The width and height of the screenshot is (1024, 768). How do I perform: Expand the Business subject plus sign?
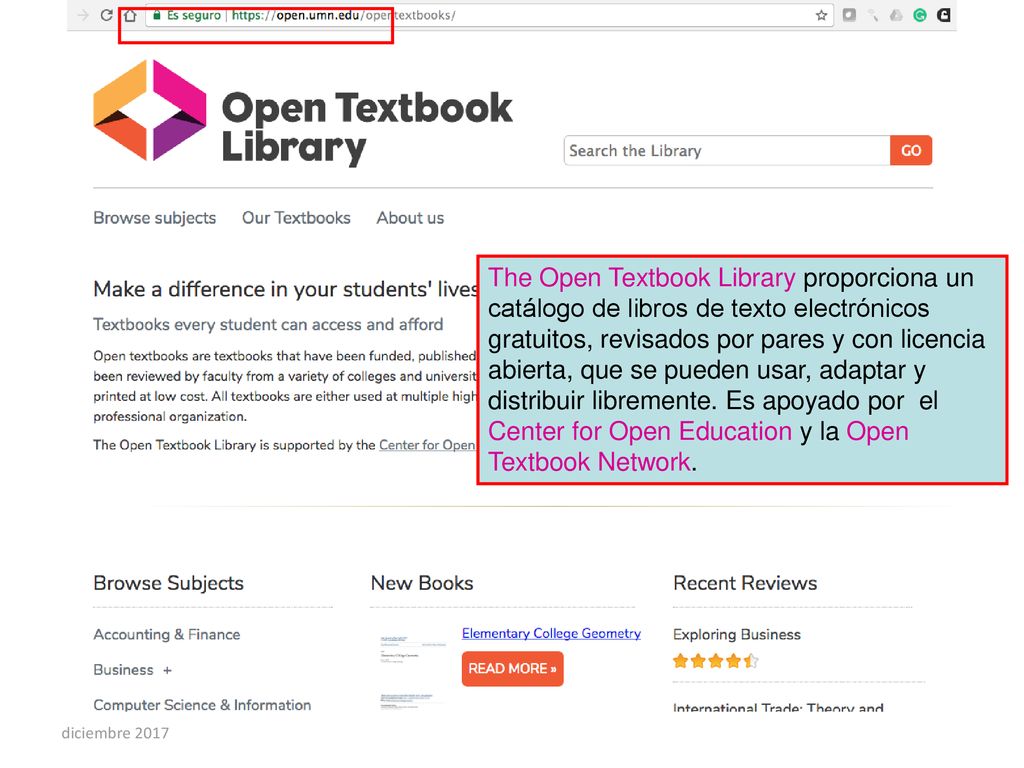(x=168, y=670)
